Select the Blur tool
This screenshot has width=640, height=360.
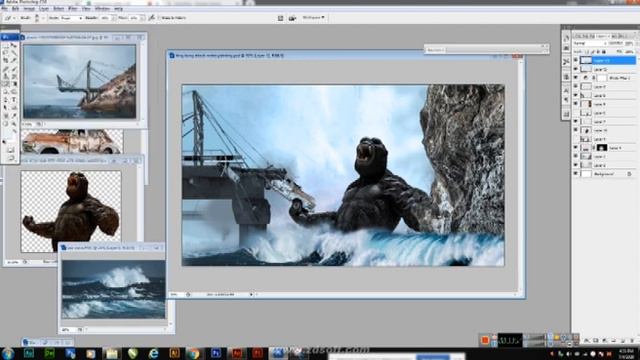point(5,92)
